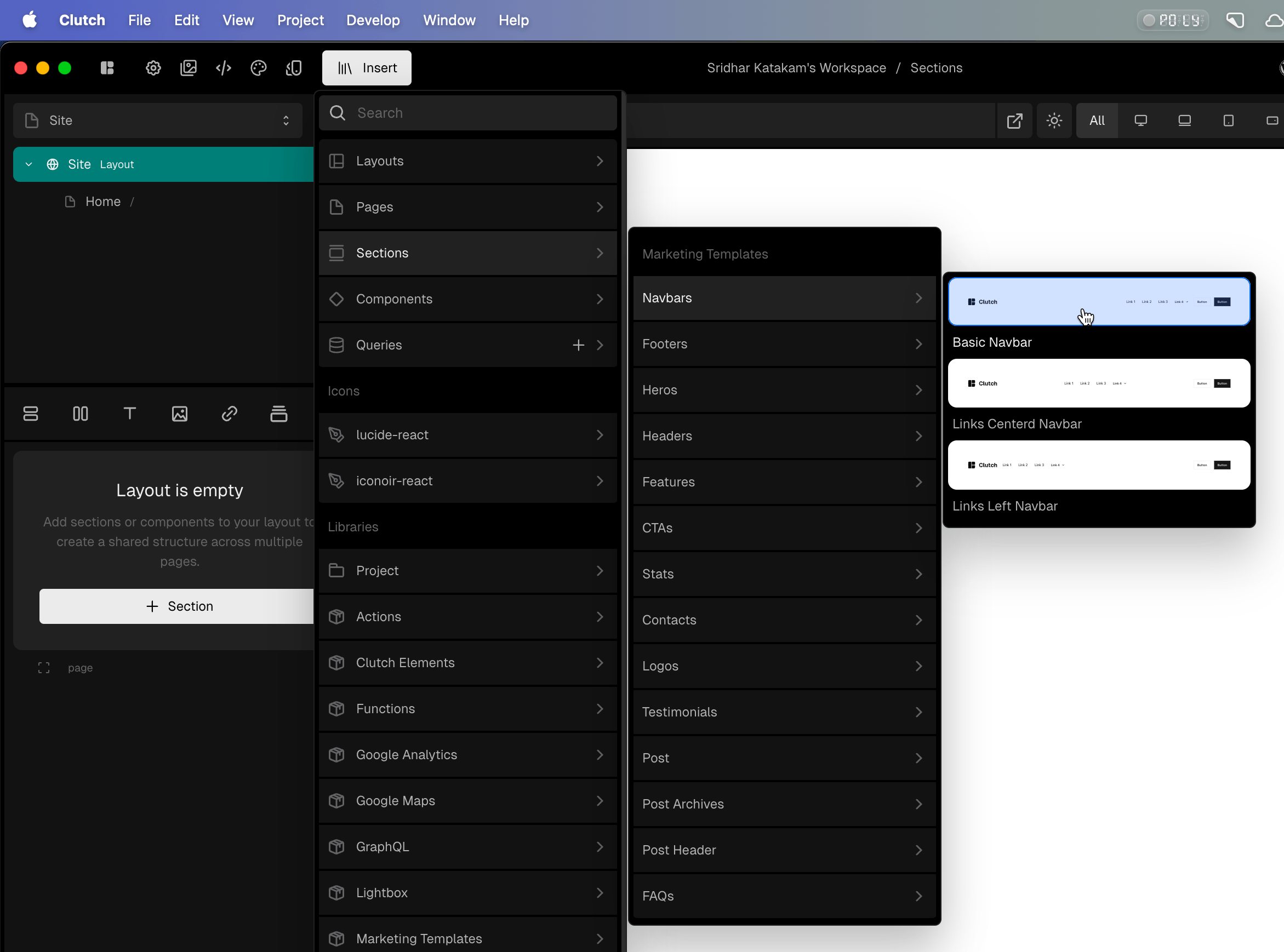Expand the Features chevron

coord(919,483)
